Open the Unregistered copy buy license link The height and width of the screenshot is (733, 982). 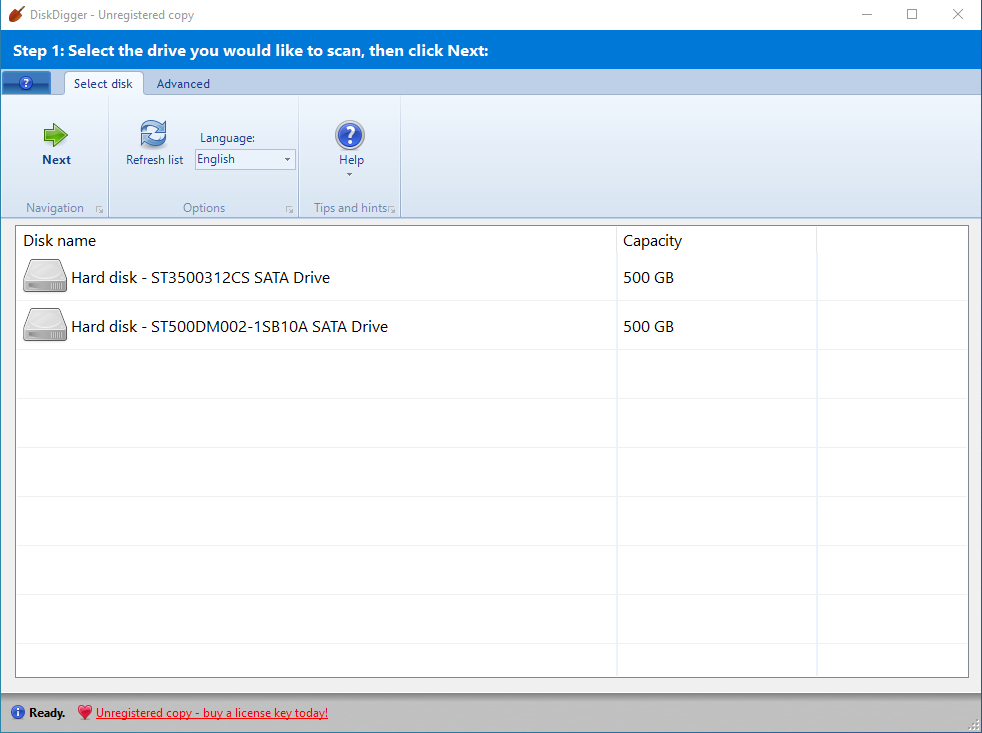click(x=212, y=713)
